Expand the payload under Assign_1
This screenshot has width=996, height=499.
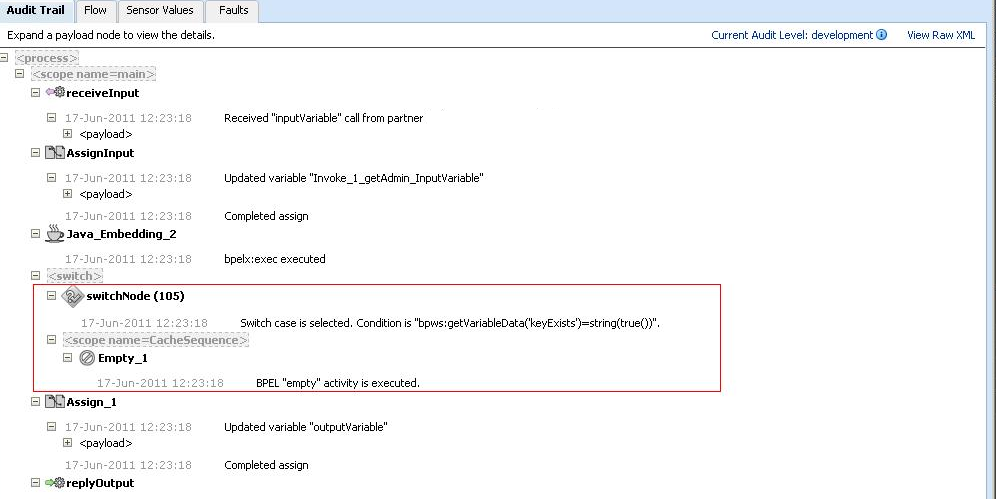point(68,442)
